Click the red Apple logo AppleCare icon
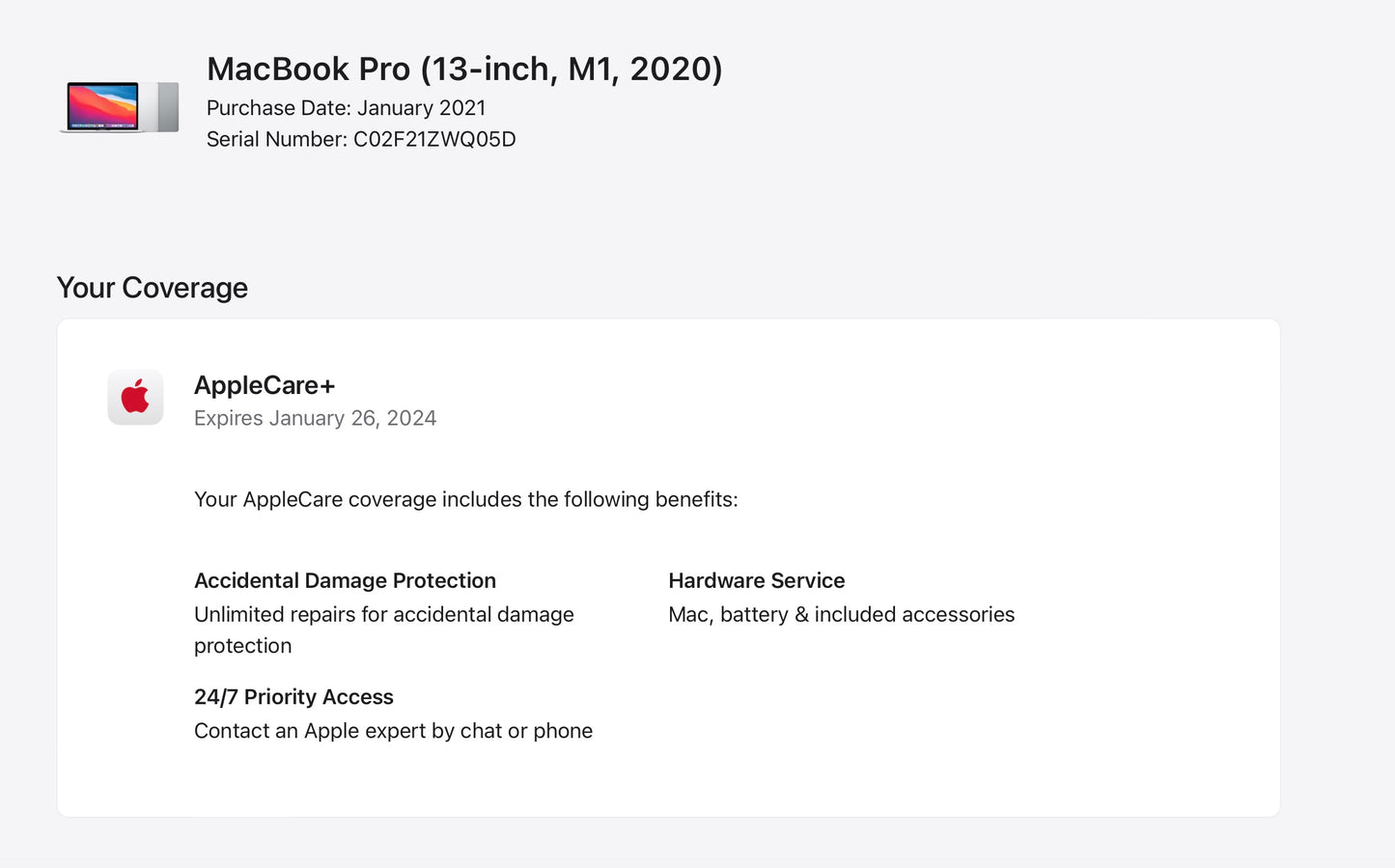Image resolution: width=1395 pixels, height=868 pixels. click(135, 397)
